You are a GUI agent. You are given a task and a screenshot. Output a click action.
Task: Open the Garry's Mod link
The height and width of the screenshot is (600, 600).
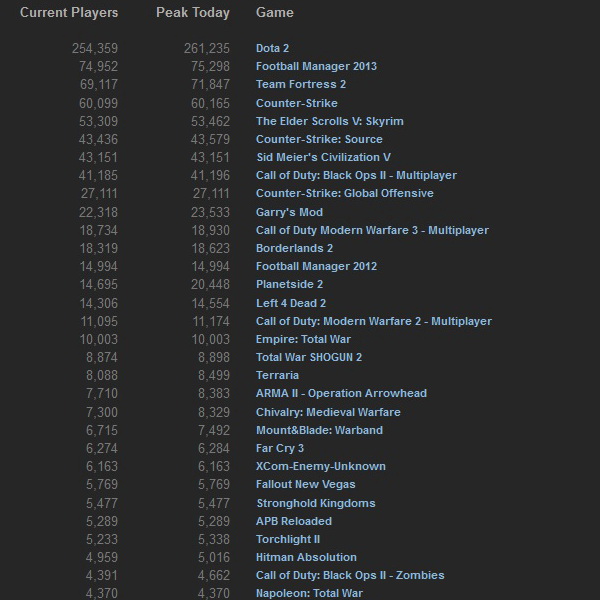[289, 212]
